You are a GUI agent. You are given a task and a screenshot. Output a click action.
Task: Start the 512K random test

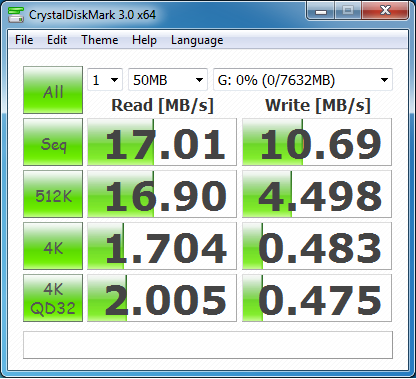[53, 194]
